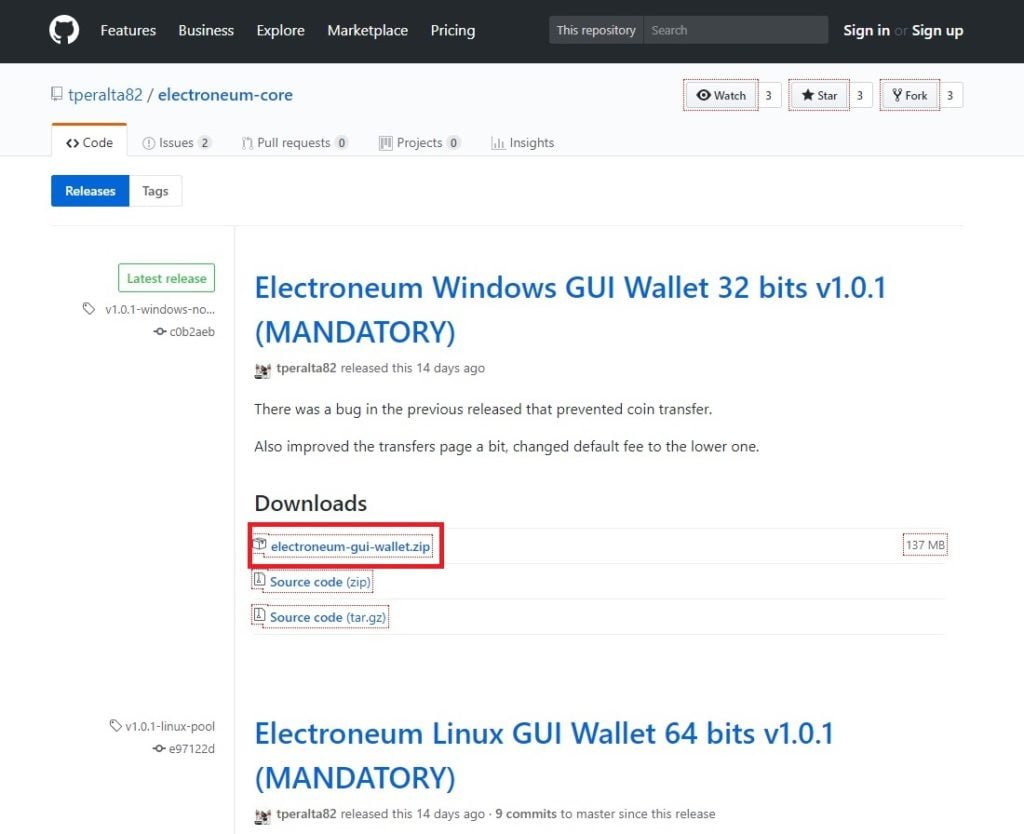Click the tag icon beside v1.0.1-windows-no...

coord(89,308)
